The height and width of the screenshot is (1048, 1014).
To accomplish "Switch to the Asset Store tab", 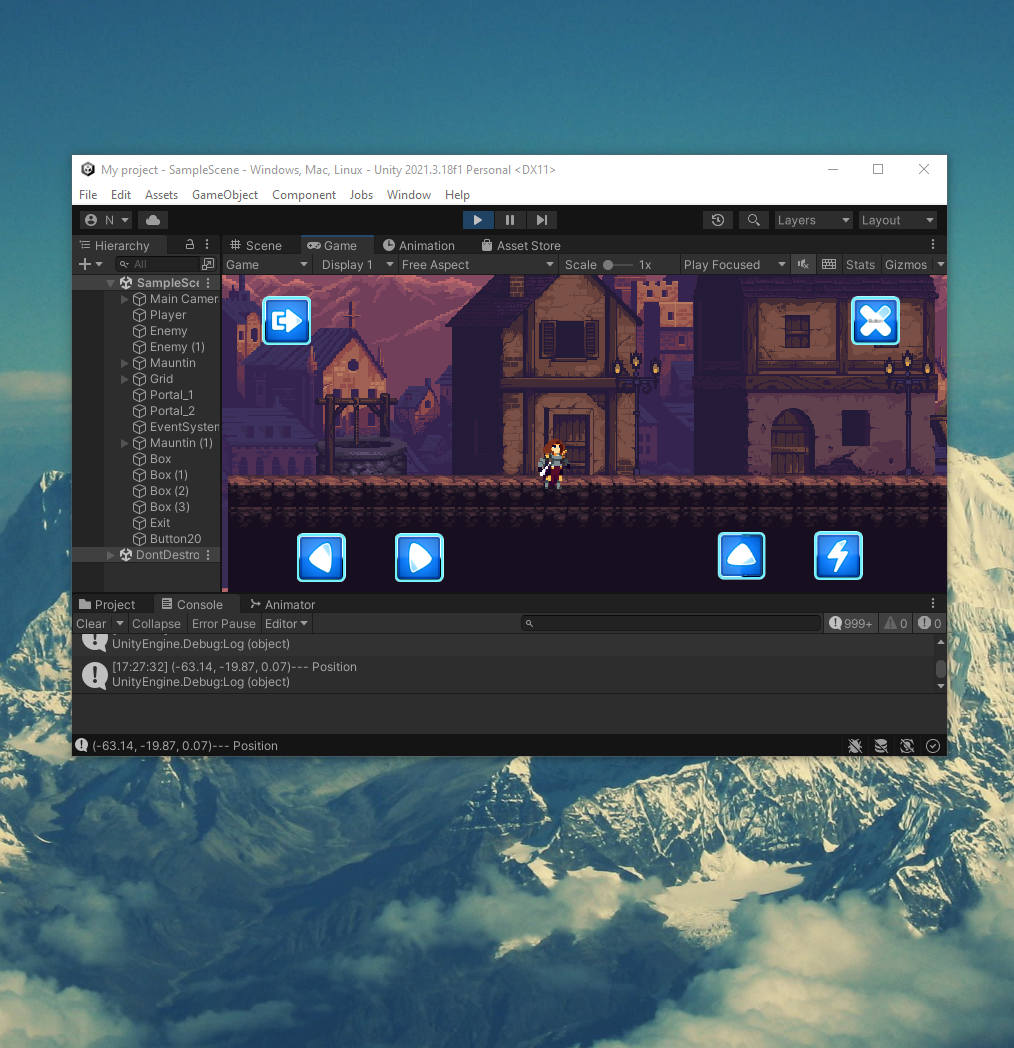I will [521, 245].
